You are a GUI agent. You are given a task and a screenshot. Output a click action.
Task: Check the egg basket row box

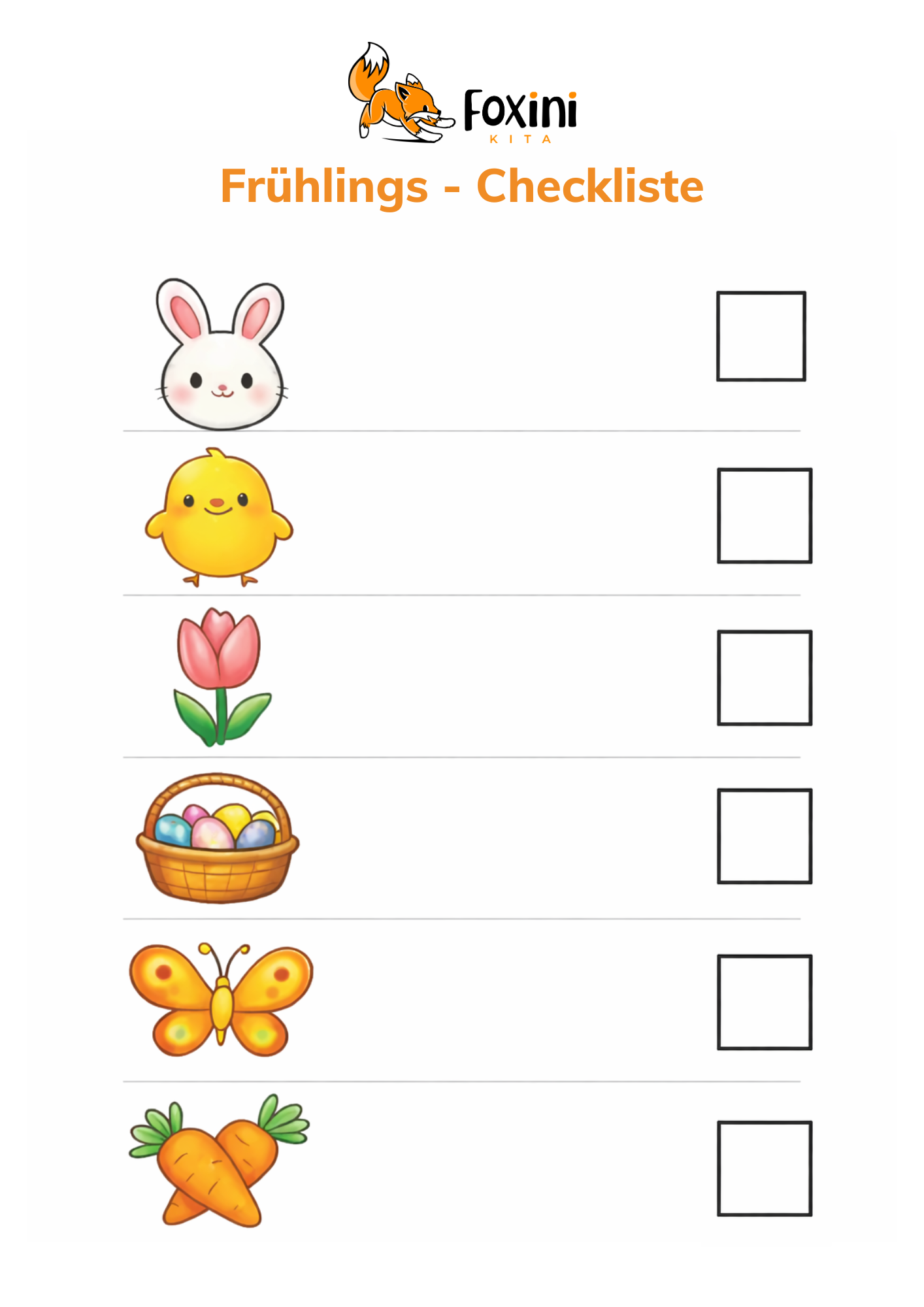point(764,836)
